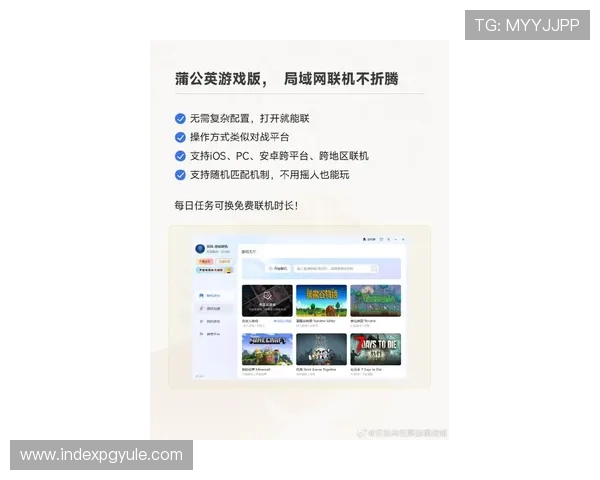Viewport: 600px width, 480px height.
Task: Click the Terraria caption under its thumbnail
Action: coord(363,321)
